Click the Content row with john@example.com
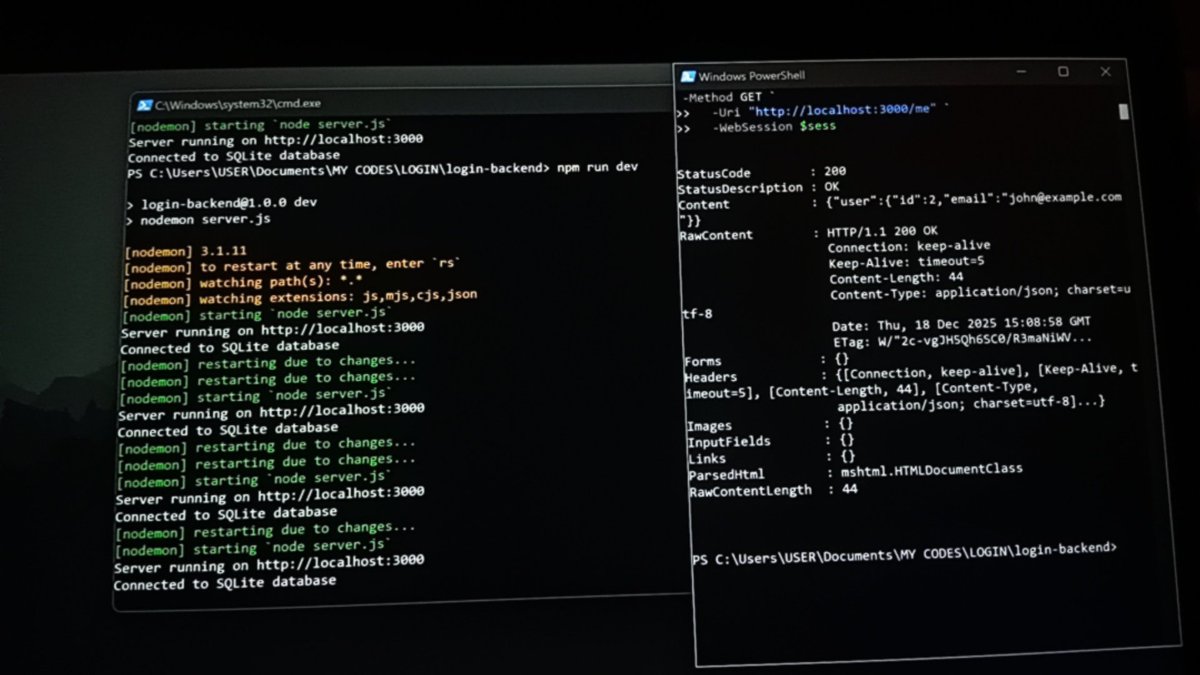The height and width of the screenshot is (675, 1200). pyautogui.click(x=900, y=203)
